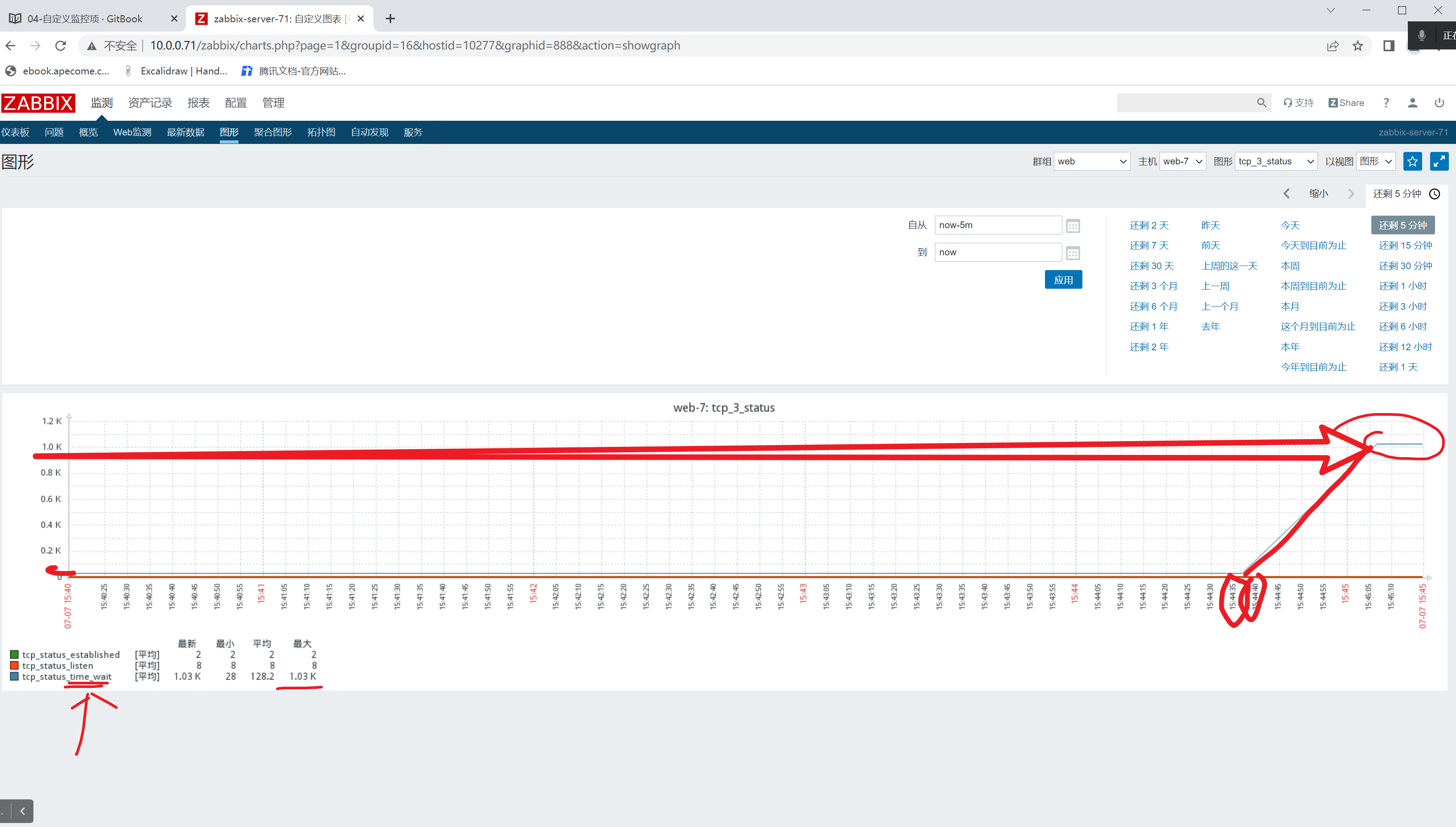Open the 资产记录 main menu

(x=150, y=103)
